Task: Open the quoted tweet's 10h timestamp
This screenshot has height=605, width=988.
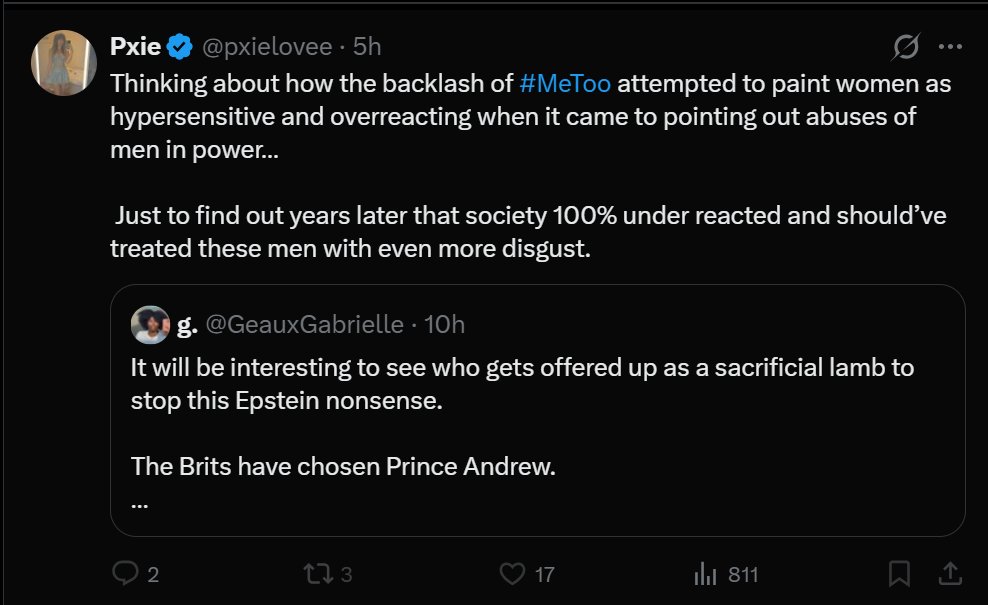Action: [x=444, y=324]
